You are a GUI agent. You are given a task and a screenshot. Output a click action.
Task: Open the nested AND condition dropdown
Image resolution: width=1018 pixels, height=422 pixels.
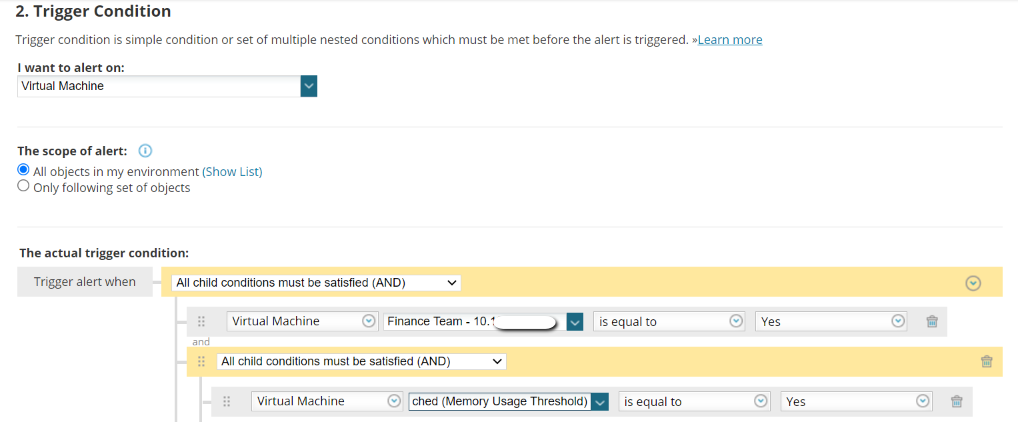click(x=362, y=362)
